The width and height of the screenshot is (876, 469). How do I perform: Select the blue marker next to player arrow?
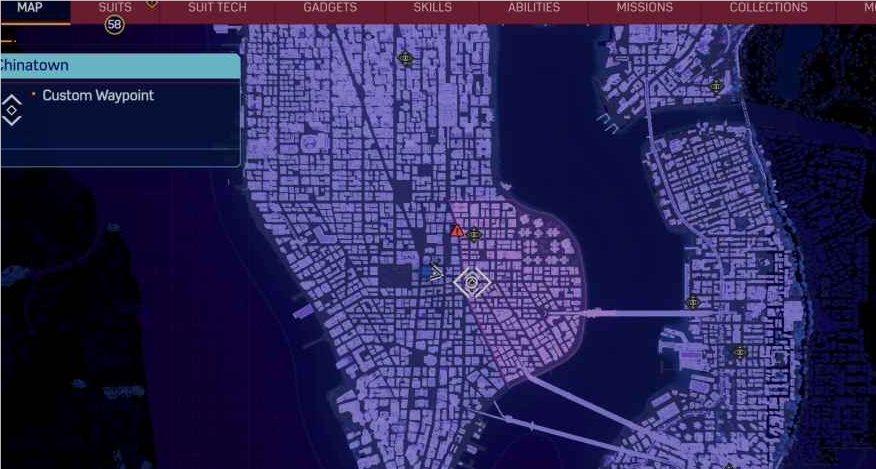coord(425,272)
